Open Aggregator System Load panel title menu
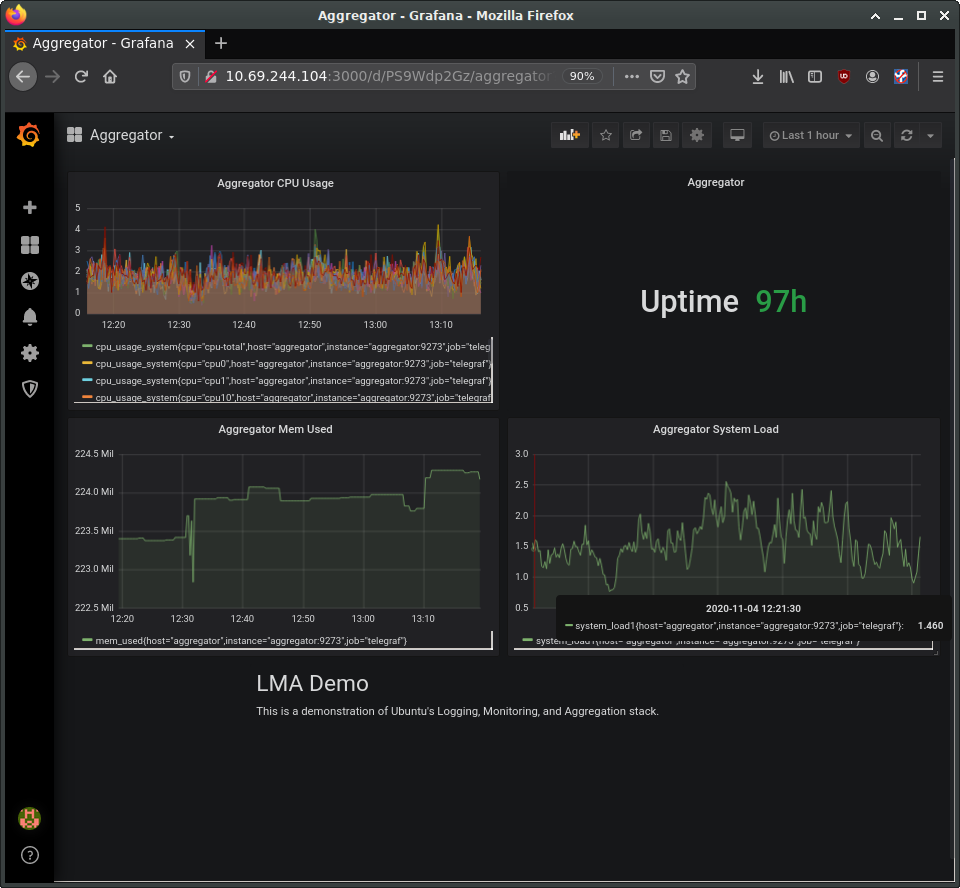The image size is (960, 888). click(716, 429)
